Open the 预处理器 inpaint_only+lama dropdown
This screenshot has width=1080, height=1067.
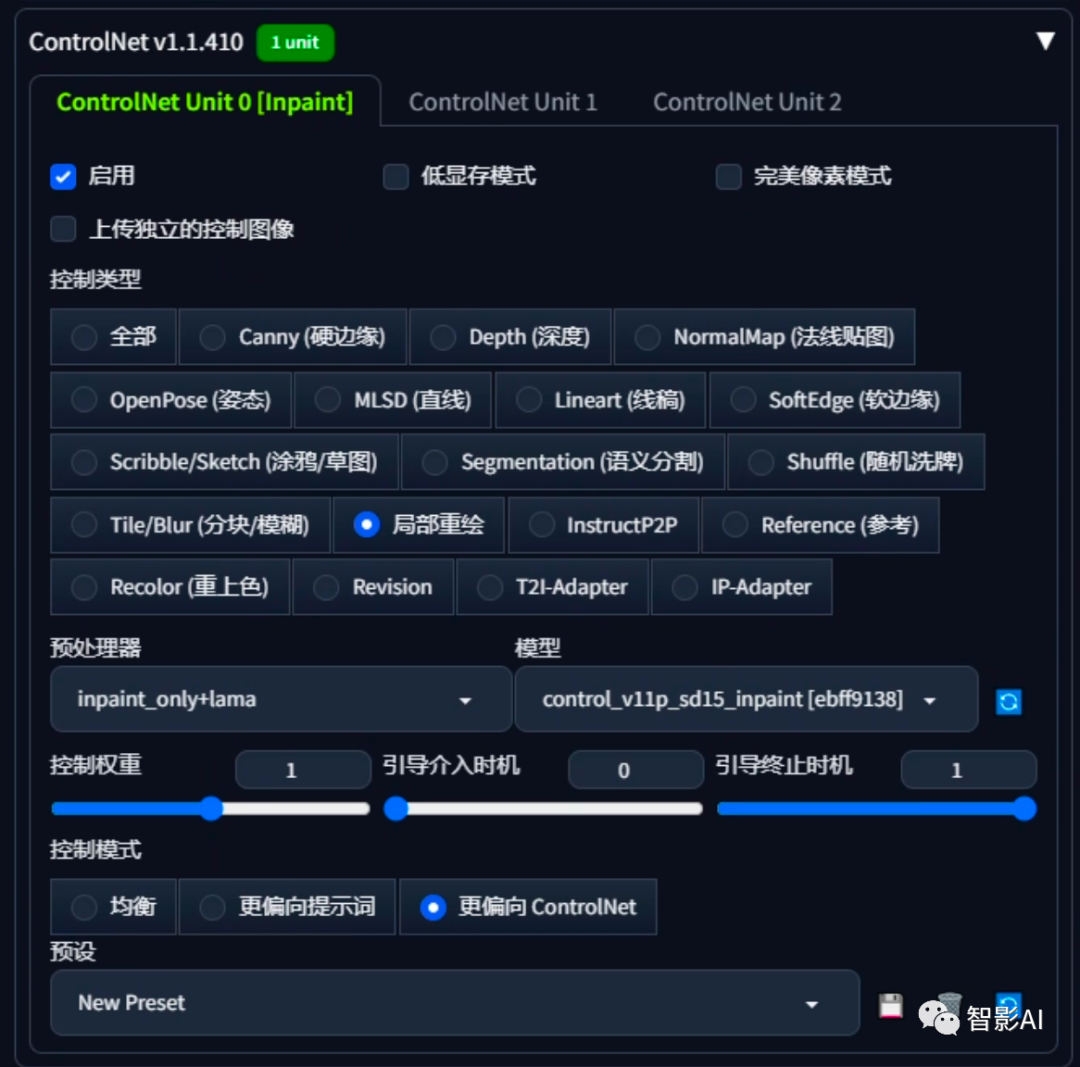[281, 699]
